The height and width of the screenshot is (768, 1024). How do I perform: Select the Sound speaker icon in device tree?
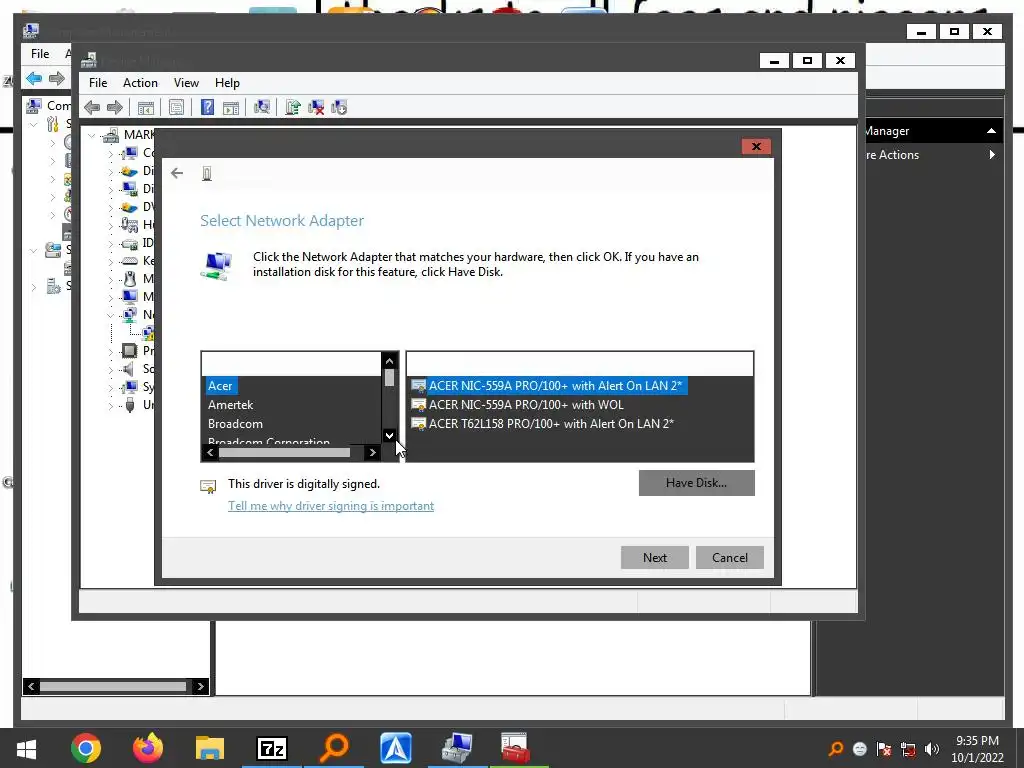pos(129,369)
